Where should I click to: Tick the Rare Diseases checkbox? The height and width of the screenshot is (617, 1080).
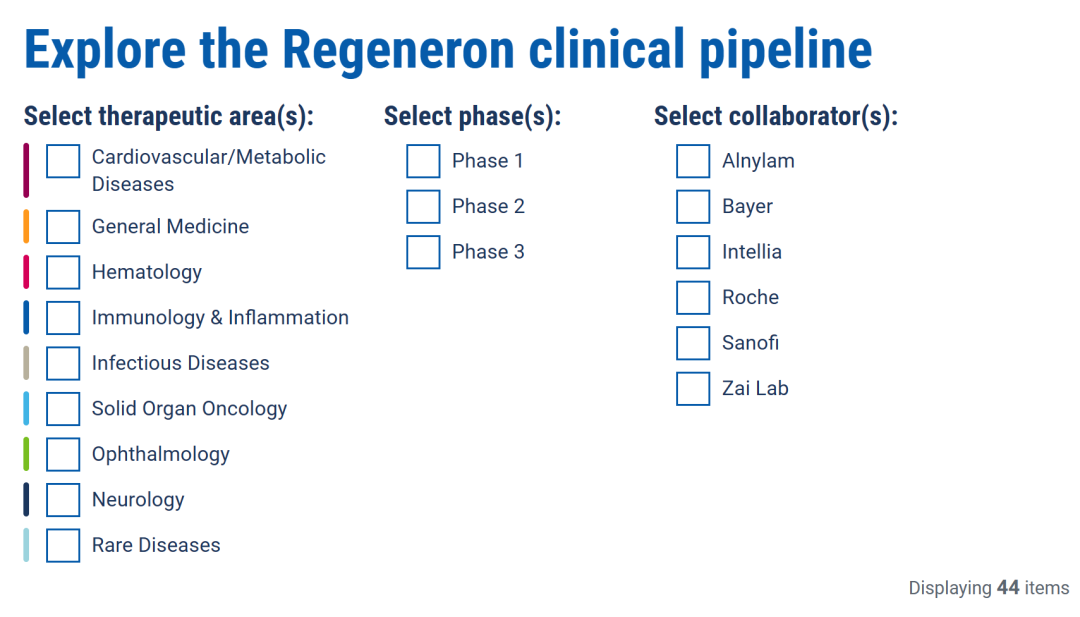[63, 545]
